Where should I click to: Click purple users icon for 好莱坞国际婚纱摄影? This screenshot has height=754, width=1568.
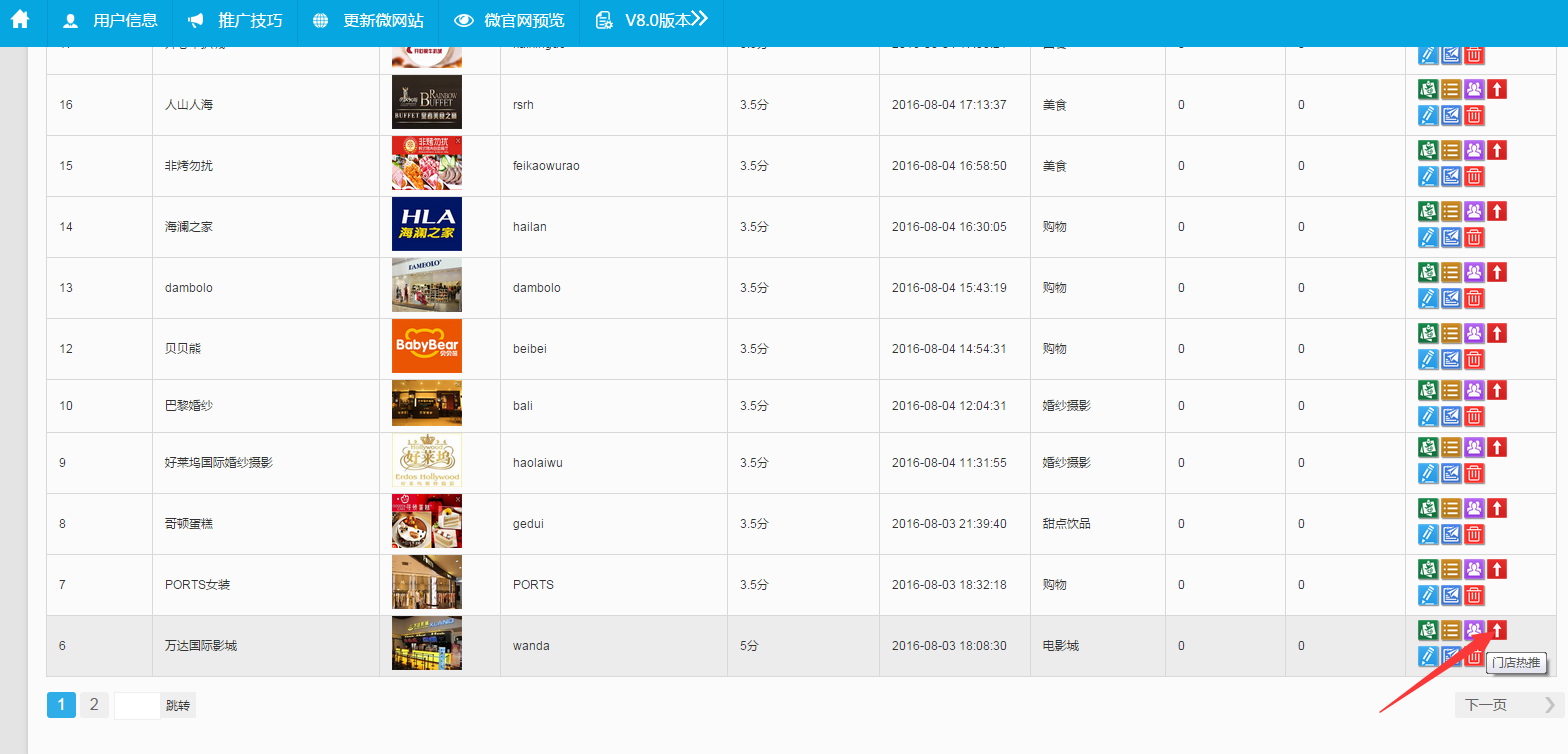pos(1474,447)
